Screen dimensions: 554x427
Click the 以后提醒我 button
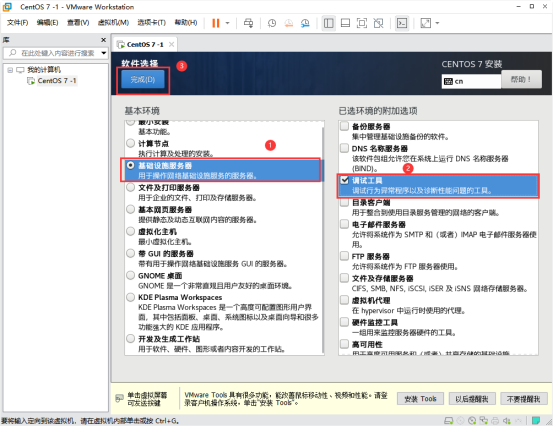[472, 399]
